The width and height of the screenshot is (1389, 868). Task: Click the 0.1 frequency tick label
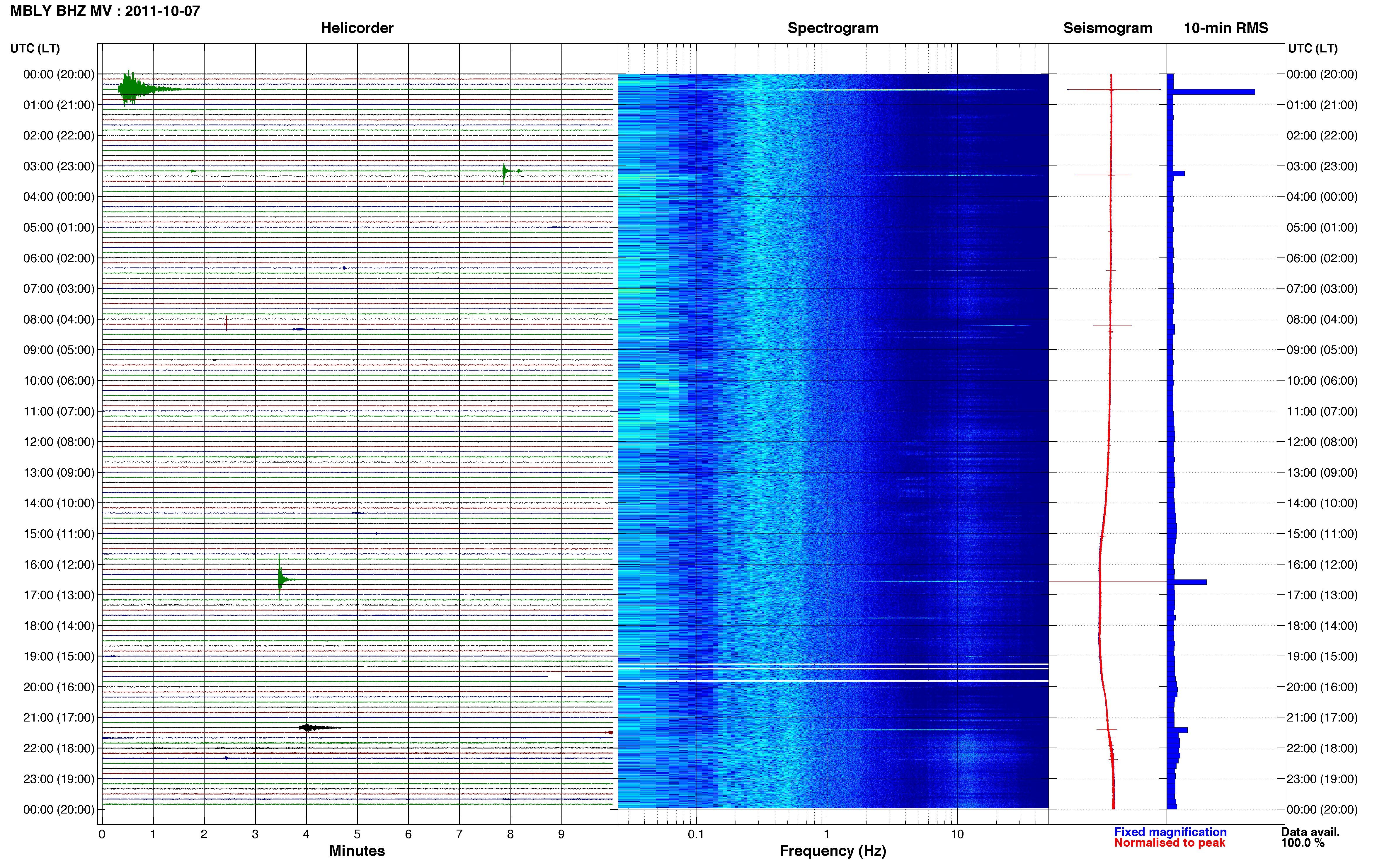tap(696, 834)
